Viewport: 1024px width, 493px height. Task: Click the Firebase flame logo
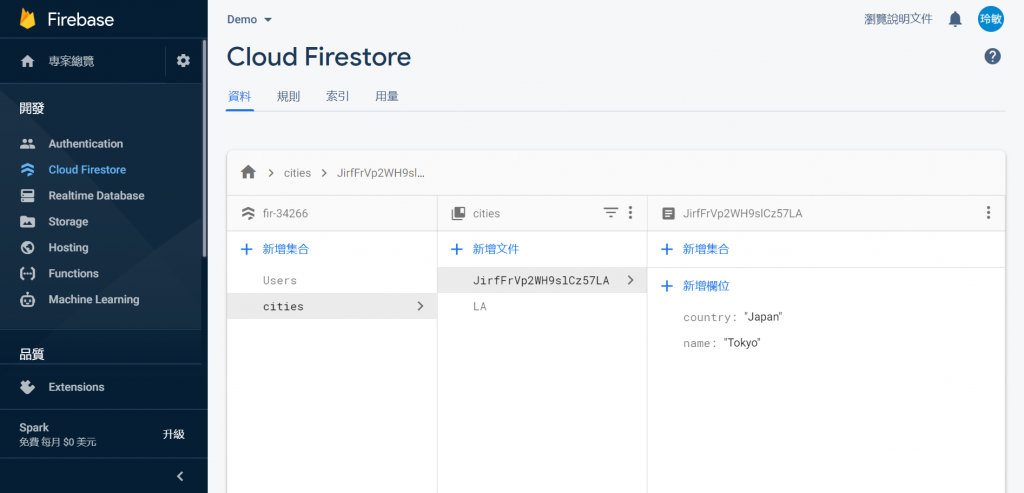click(27, 19)
